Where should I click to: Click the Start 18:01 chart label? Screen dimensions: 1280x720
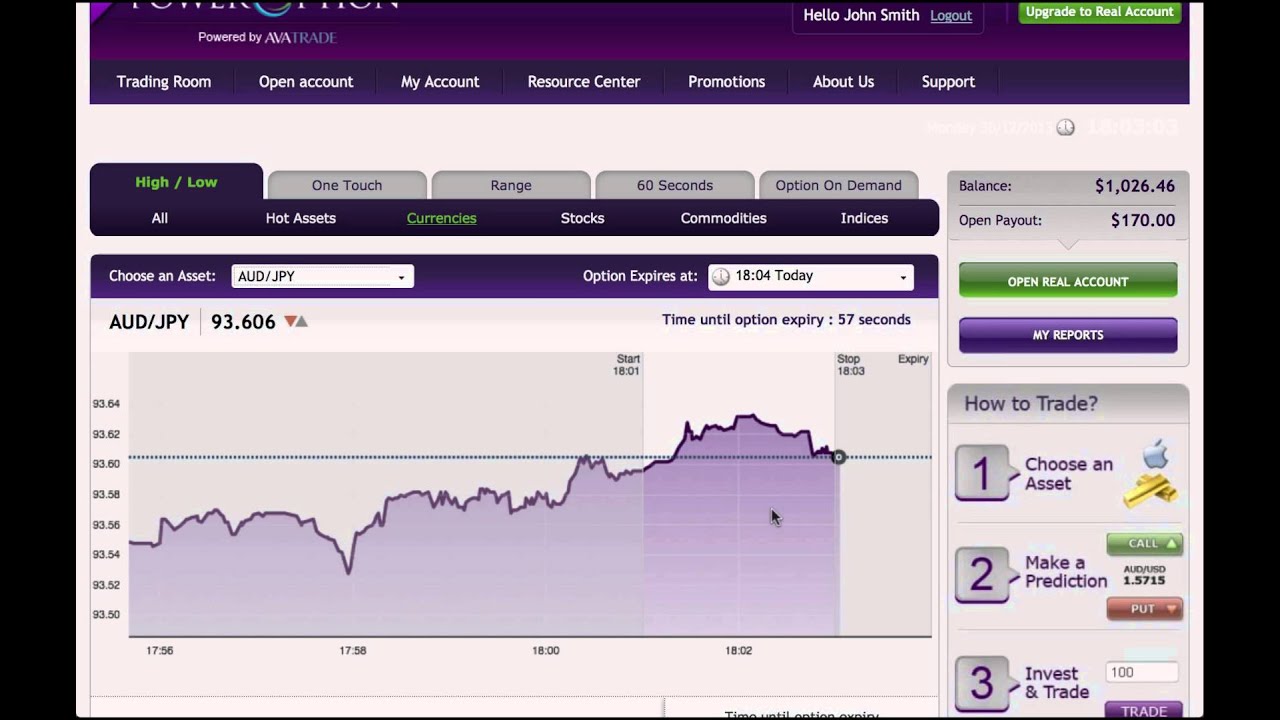[x=627, y=365]
